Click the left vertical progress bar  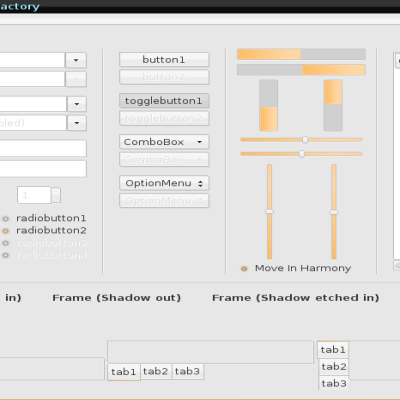click(269, 105)
